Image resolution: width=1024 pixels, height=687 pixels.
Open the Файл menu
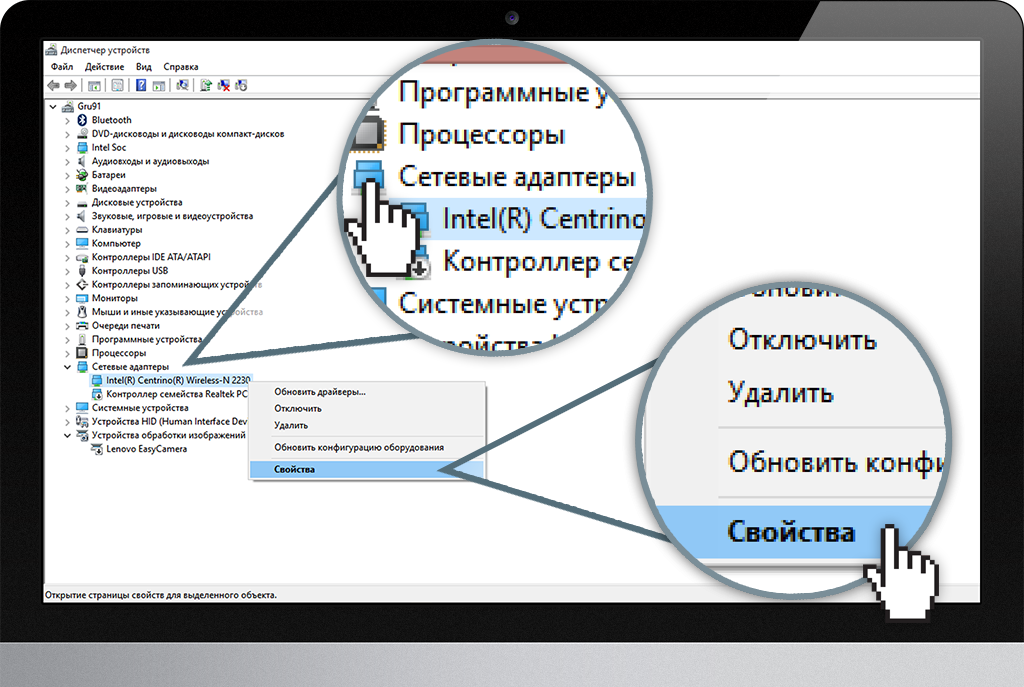(x=61, y=67)
